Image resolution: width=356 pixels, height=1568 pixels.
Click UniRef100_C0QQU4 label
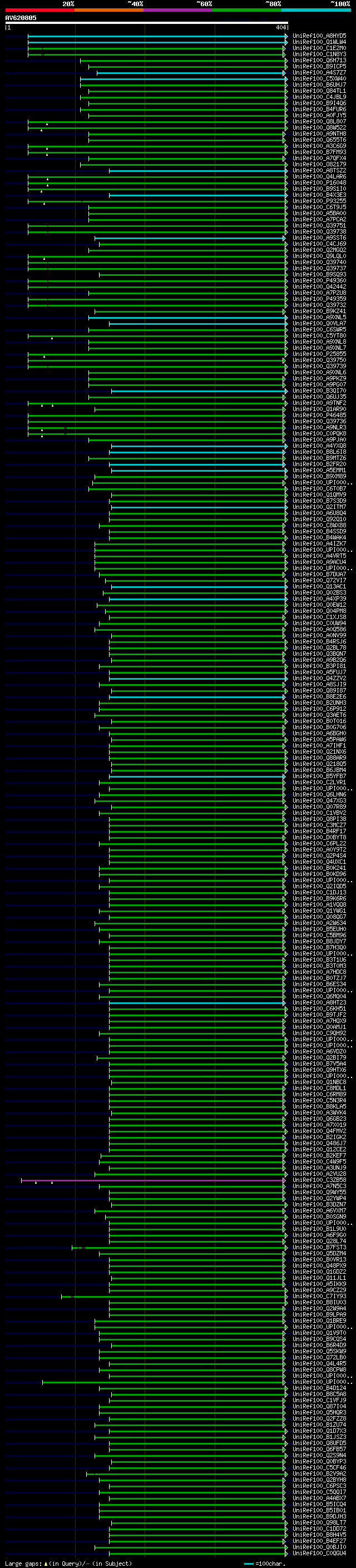[319, 1554]
